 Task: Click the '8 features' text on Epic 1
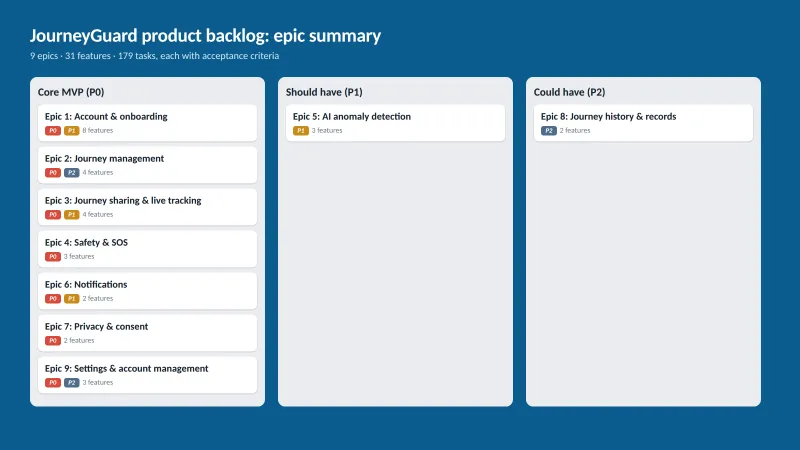(97, 131)
